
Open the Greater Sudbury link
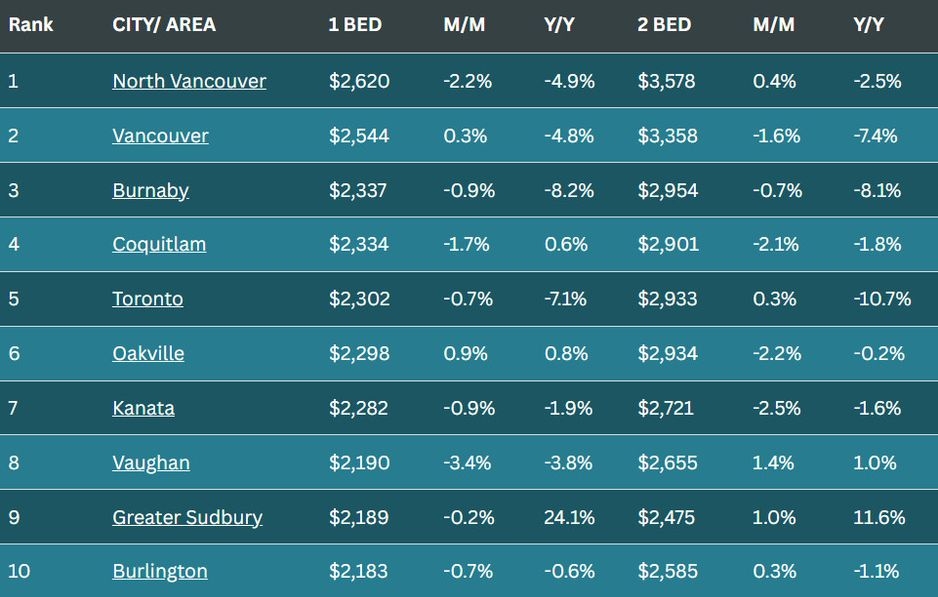[x=187, y=517]
